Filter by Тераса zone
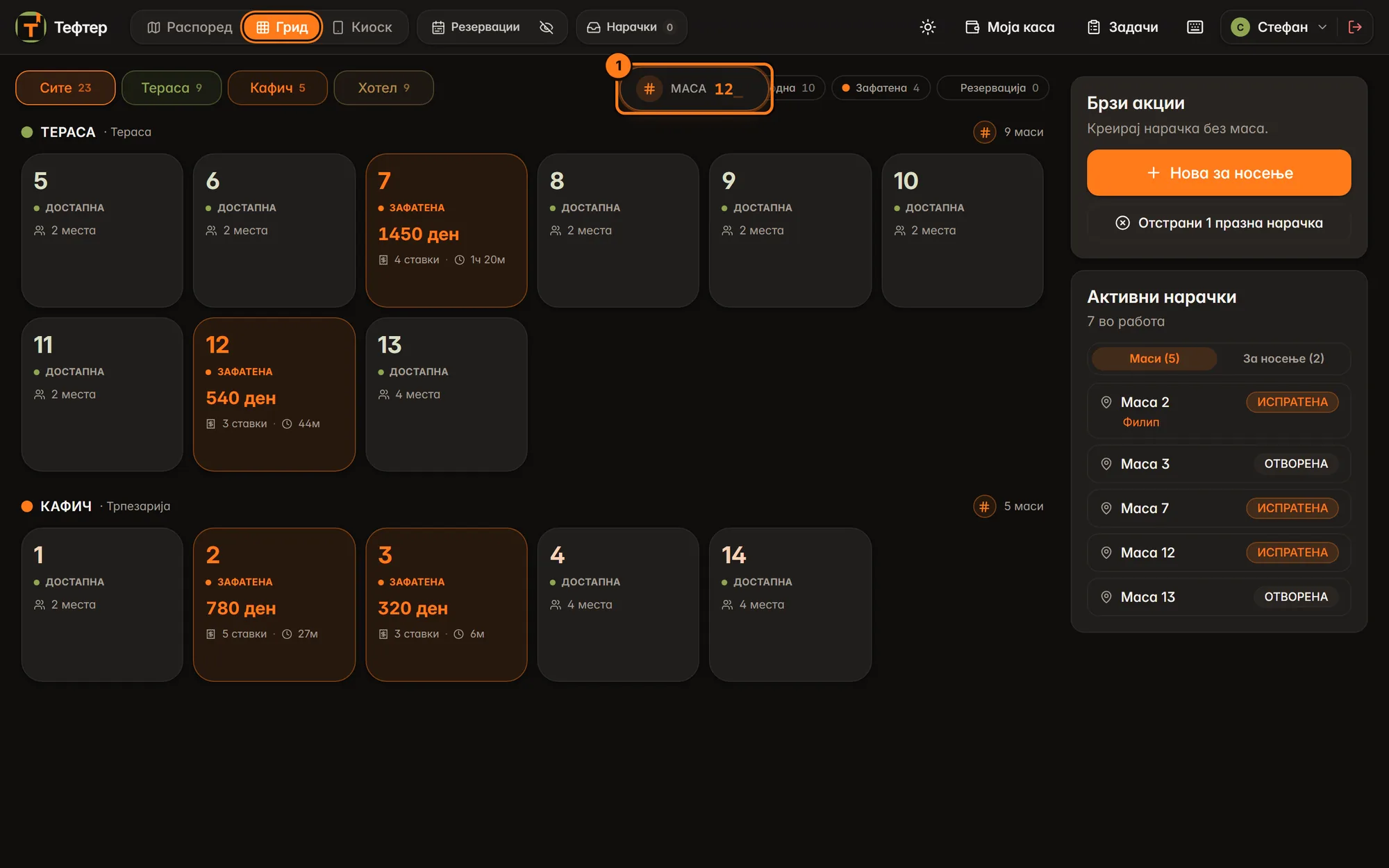Viewport: 1389px width, 868px height. tap(172, 87)
